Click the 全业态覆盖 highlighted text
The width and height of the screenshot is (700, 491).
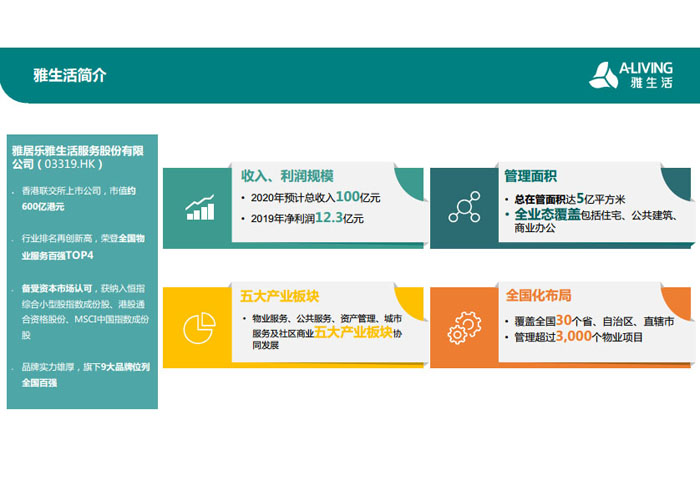tap(545, 214)
